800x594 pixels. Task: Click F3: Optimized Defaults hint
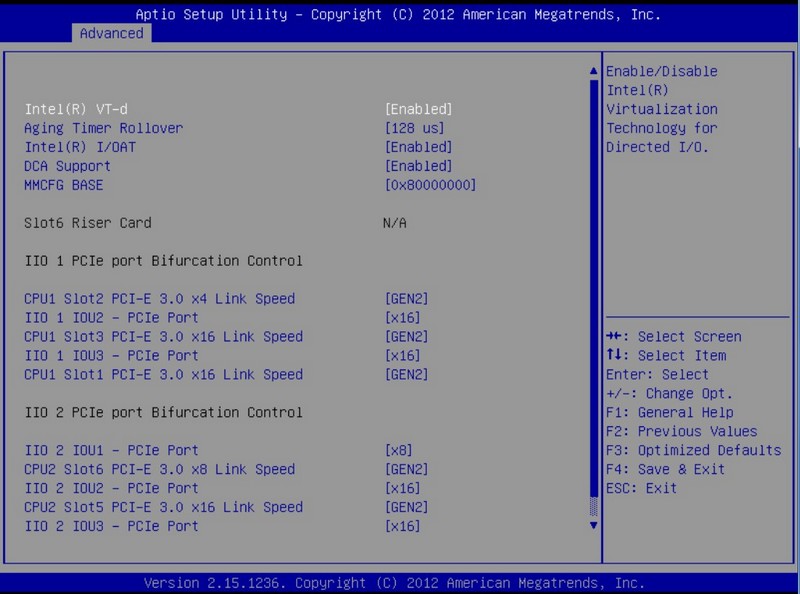(693, 451)
